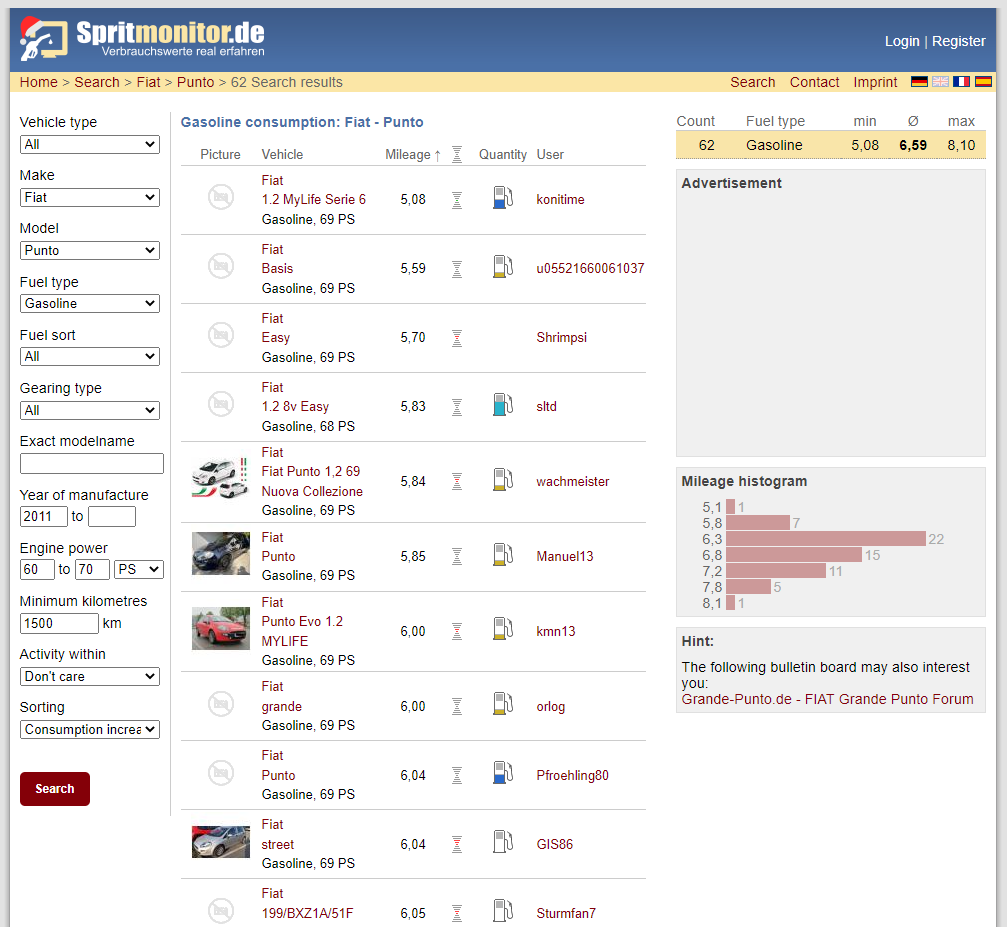Click hourglass icon in Shrimpsi row

[457, 338]
